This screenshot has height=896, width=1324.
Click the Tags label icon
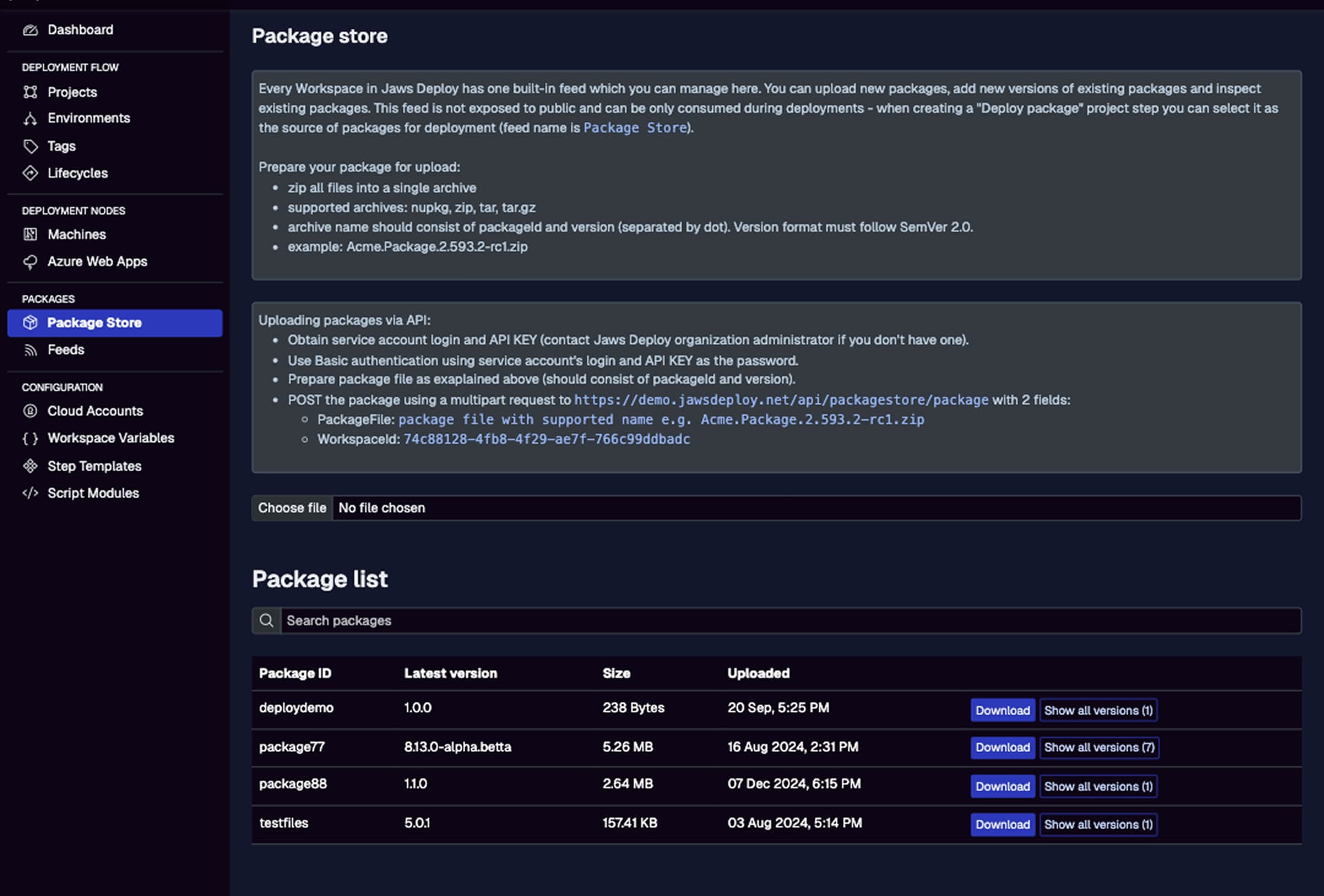[x=30, y=146]
